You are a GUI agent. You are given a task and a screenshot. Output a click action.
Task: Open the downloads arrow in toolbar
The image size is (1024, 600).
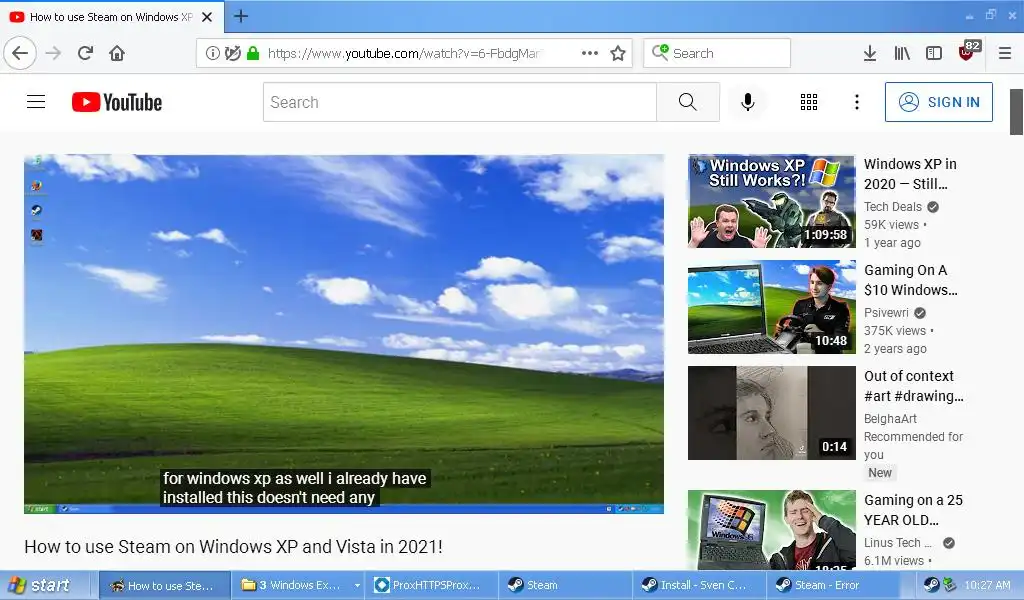[x=870, y=53]
